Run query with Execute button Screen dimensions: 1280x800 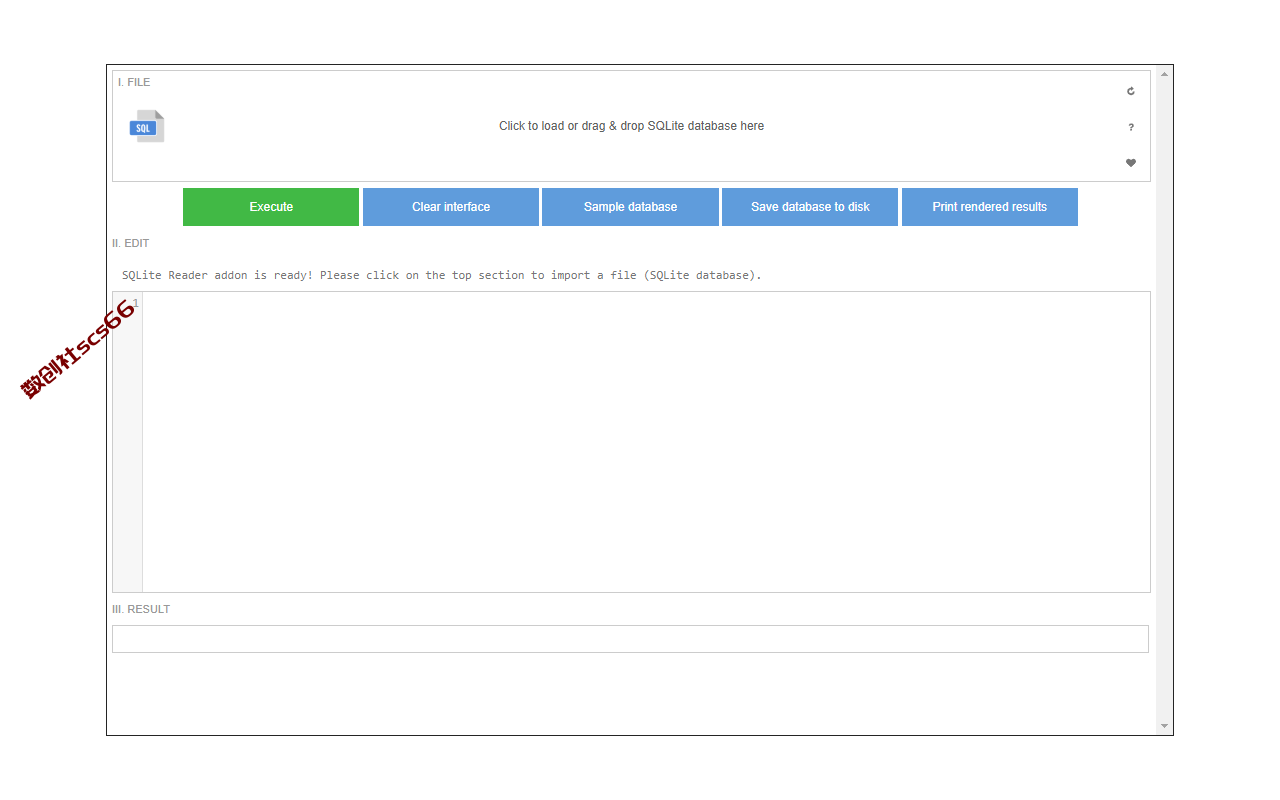pos(271,207)
